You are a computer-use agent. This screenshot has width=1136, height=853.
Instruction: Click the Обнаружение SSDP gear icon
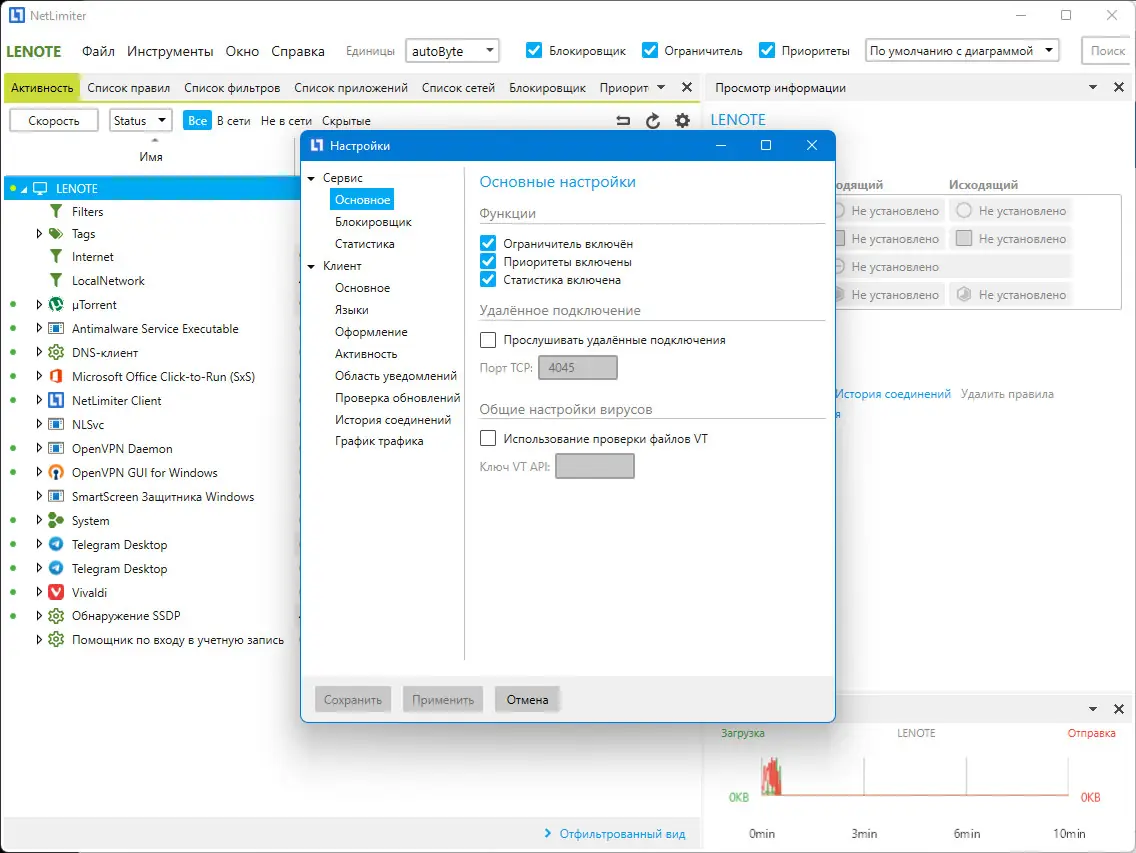(x=56, y=615)
